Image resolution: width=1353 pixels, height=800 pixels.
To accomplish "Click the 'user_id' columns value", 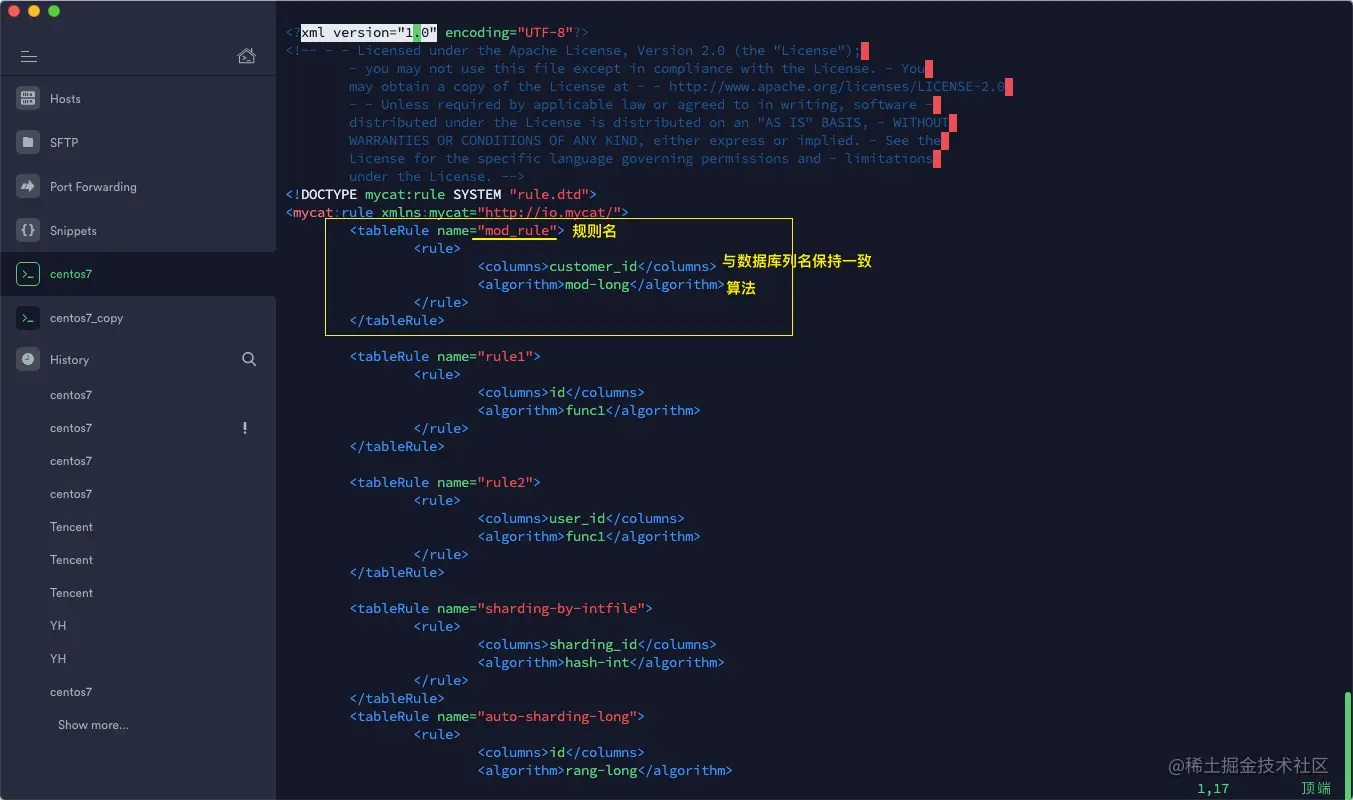I will [577, 519].
